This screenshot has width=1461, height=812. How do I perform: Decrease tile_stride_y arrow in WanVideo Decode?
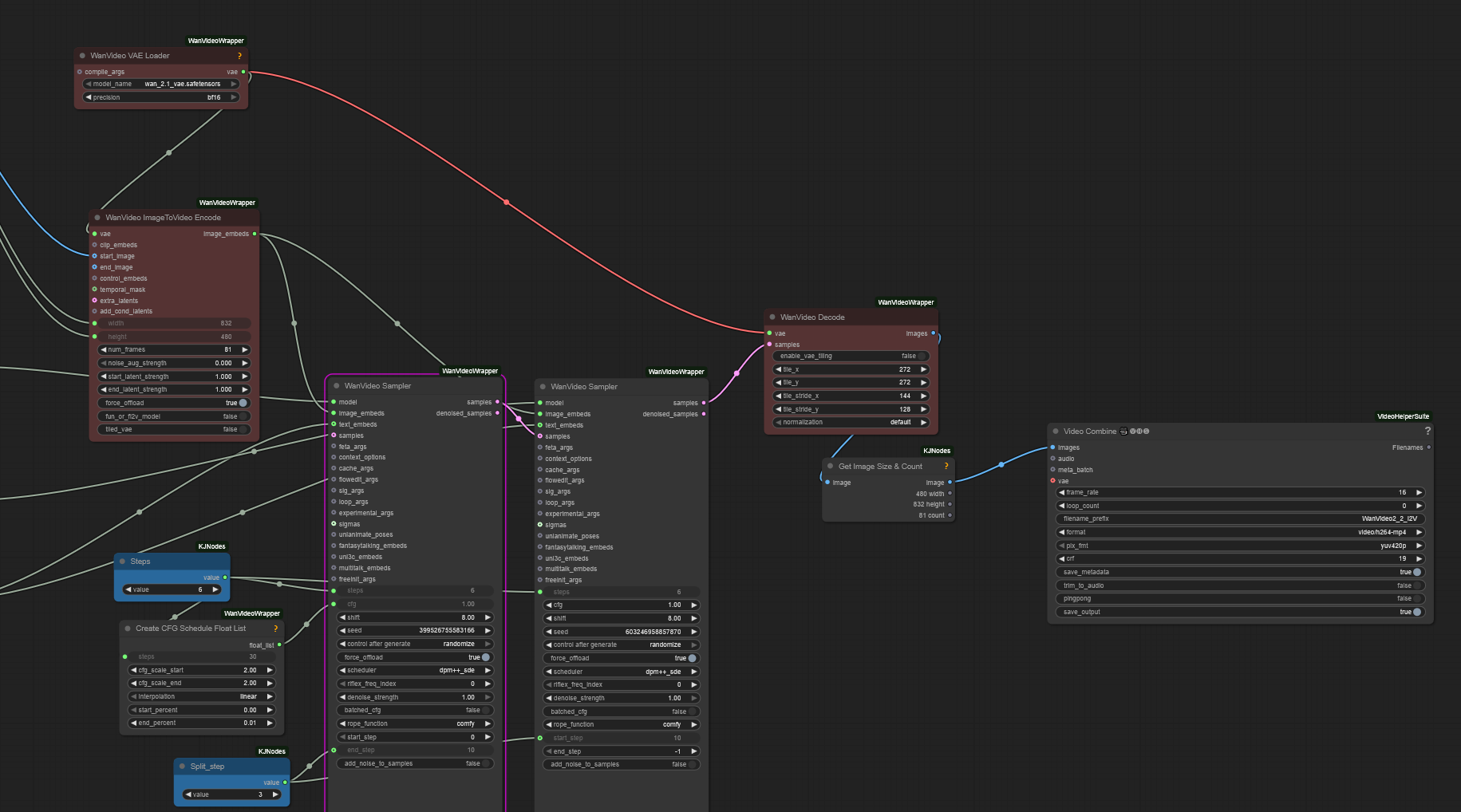778,409
